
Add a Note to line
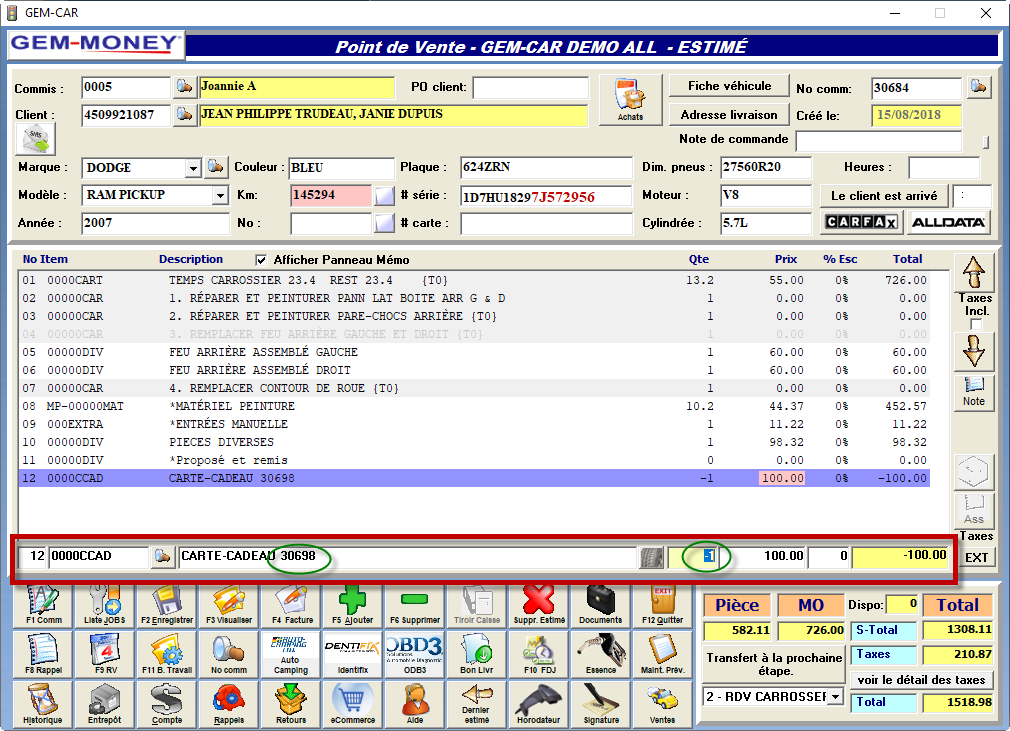point(973,392)
